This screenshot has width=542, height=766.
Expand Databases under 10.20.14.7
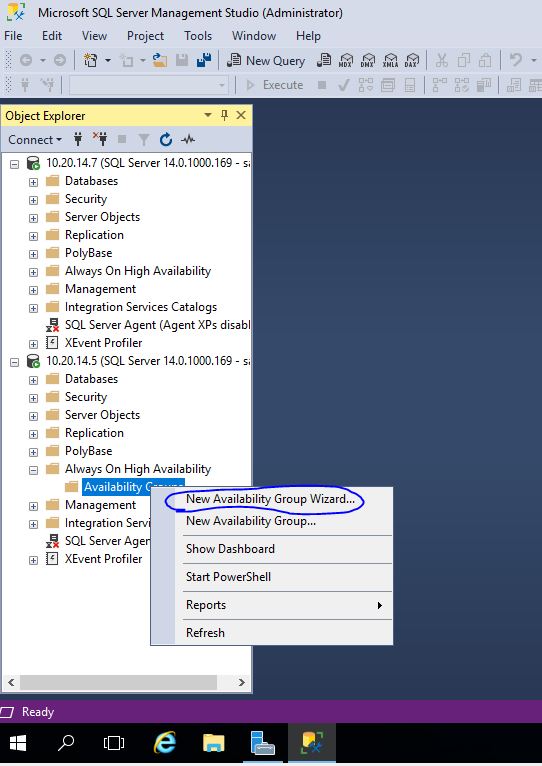33,182
